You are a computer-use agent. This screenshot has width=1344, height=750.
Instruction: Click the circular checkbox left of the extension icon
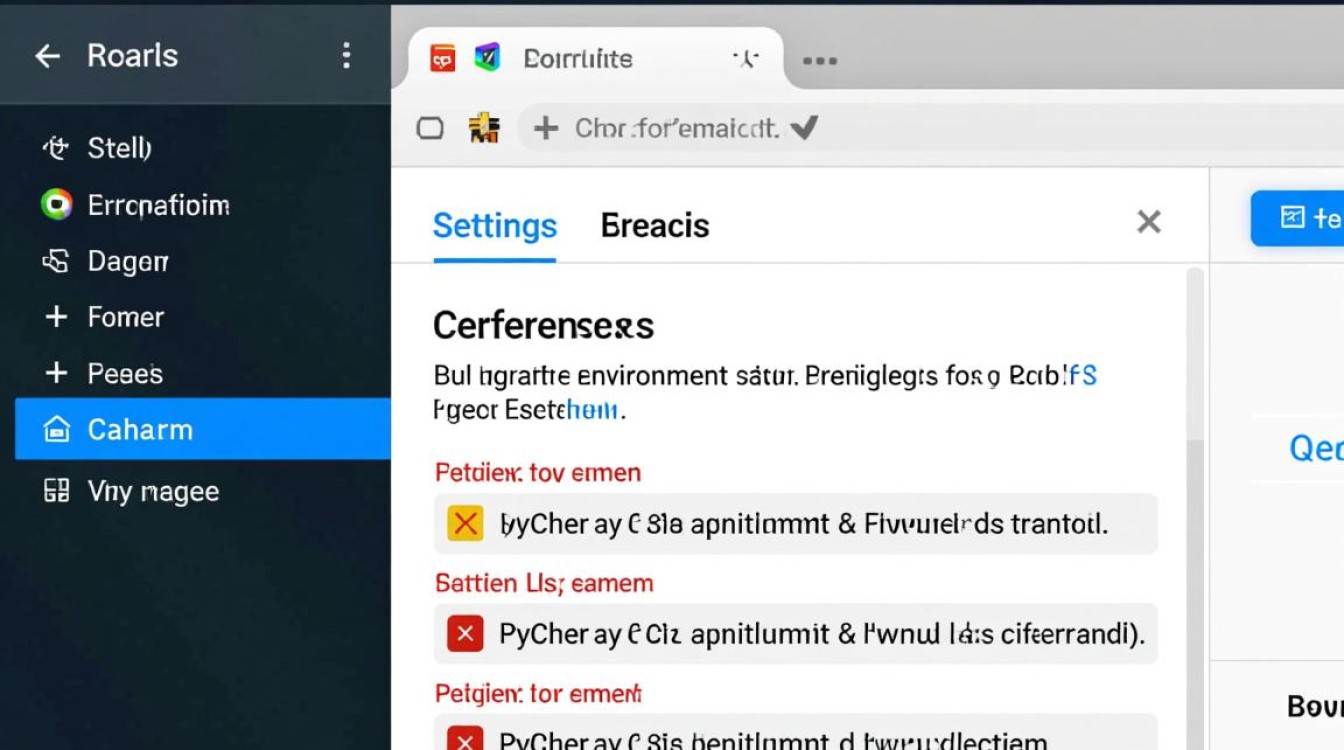pos(431,127)
